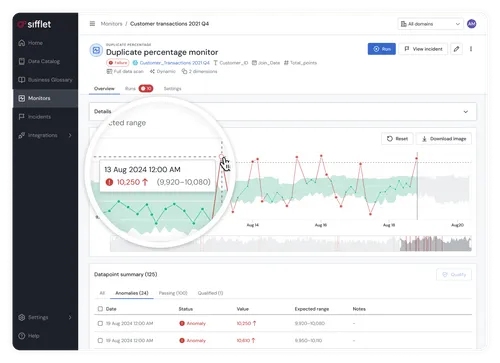Screen dimensions: 500x363
Task: Click the Customer_ID field tag
Action: tap(231, 63)
